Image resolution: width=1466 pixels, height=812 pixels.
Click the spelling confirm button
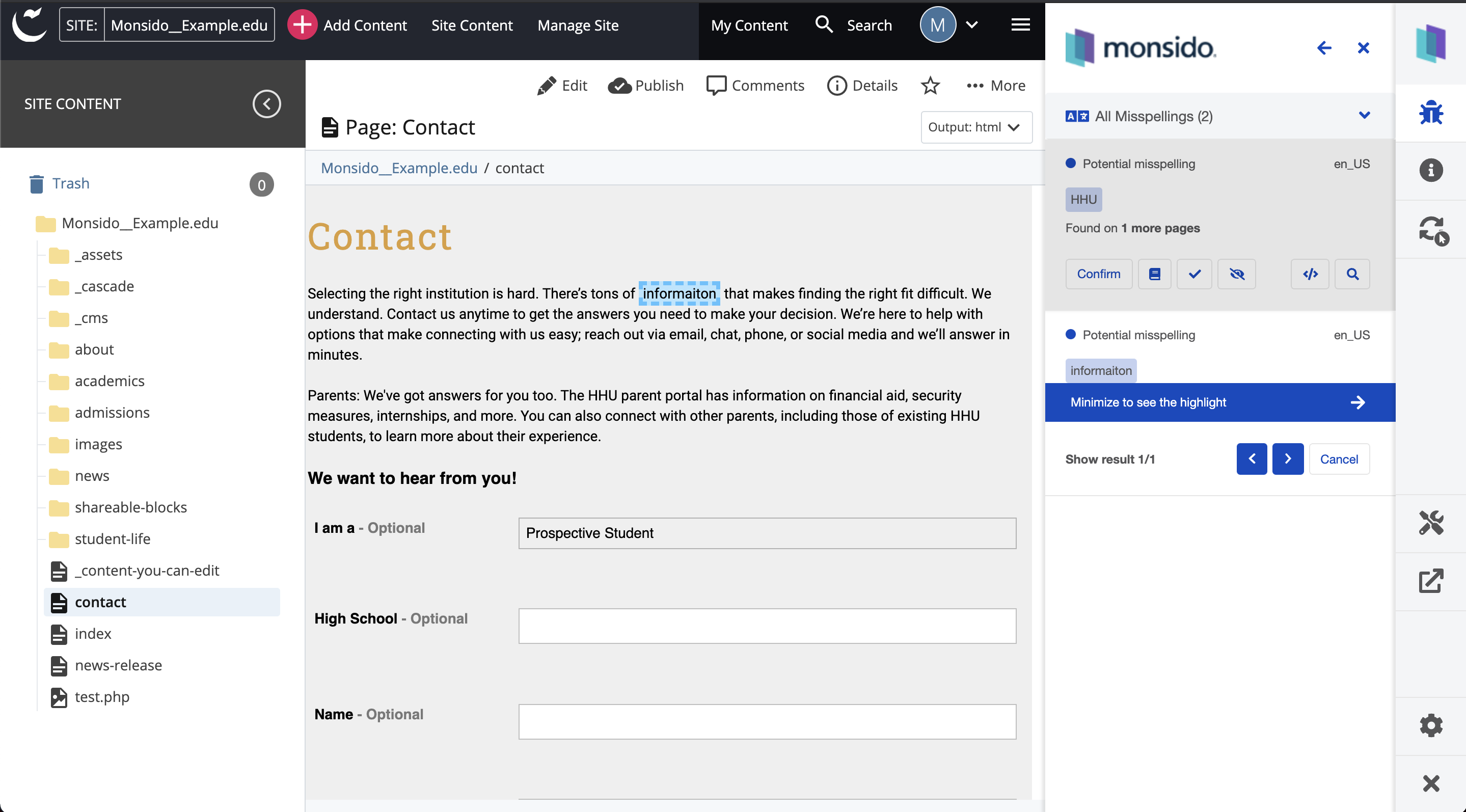(1097, 274)
